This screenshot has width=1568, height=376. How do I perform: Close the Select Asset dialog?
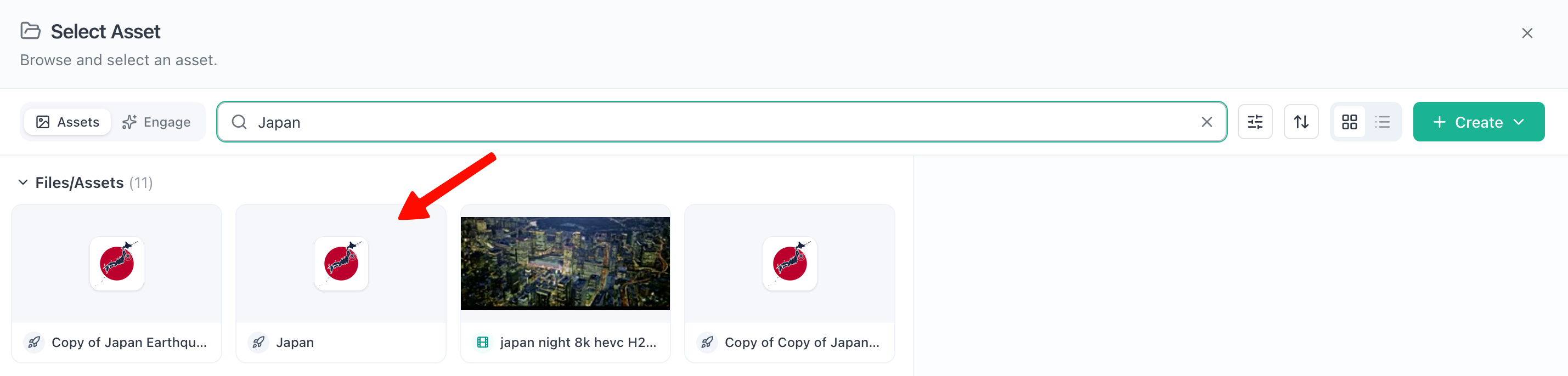1527,33
